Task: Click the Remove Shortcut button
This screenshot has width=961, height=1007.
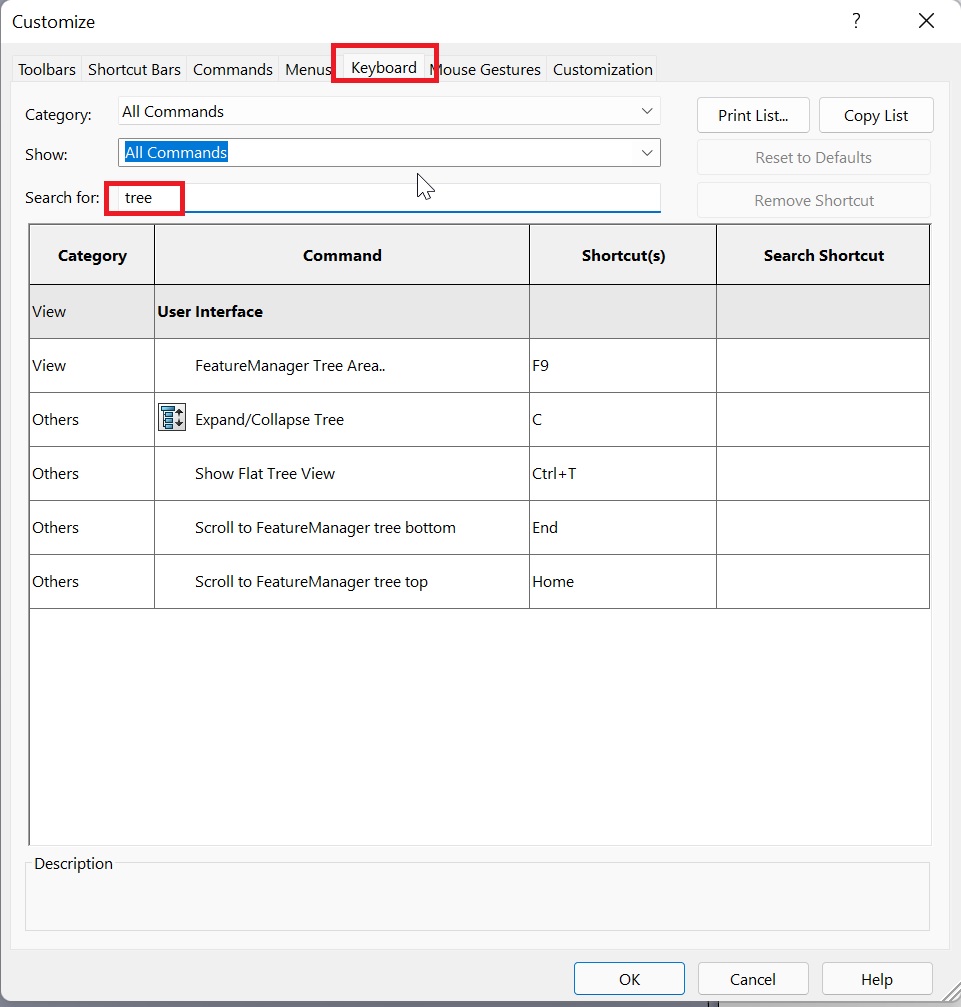Action: (813, 200)
